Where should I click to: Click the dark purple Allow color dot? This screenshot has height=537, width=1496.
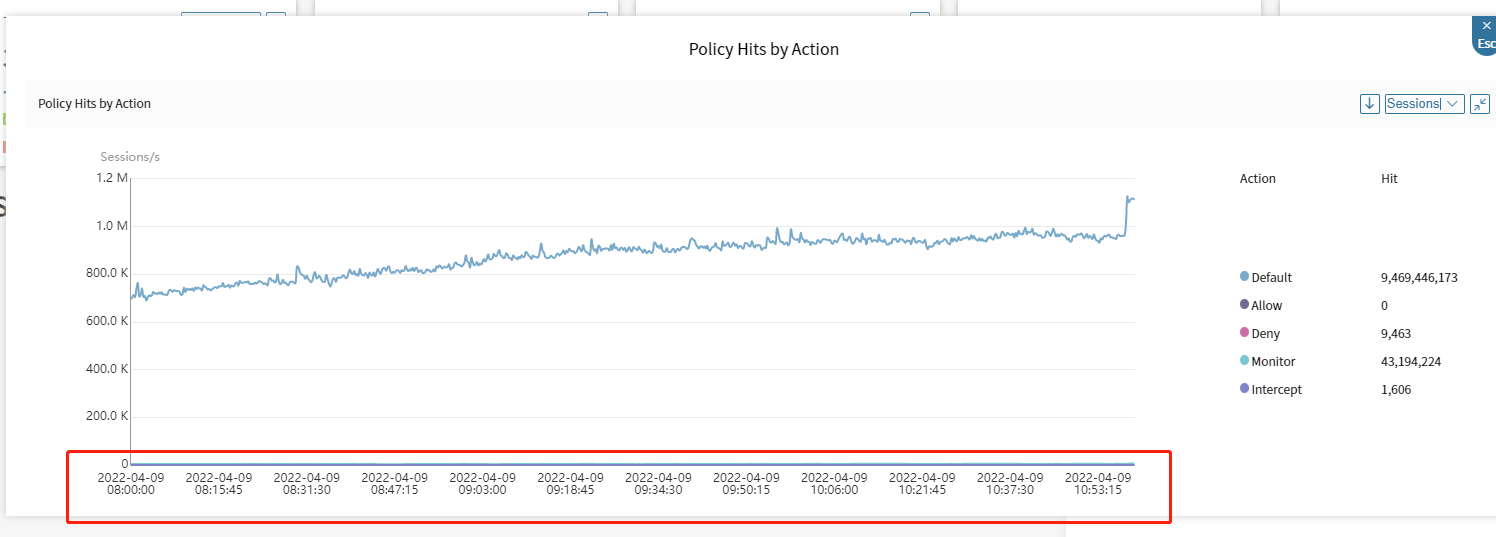tap(1244, 305)
